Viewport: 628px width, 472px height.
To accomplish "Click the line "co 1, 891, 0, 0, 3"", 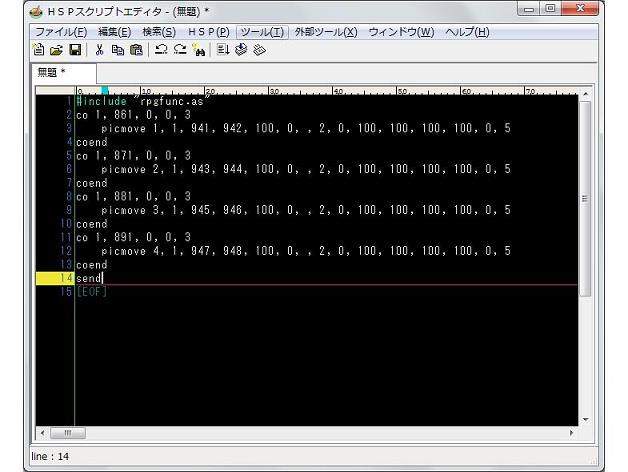I will tap(134, 237).
